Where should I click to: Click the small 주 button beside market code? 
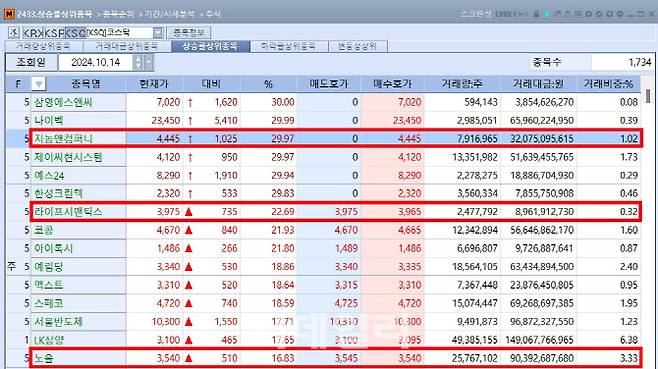coord(13,32)
